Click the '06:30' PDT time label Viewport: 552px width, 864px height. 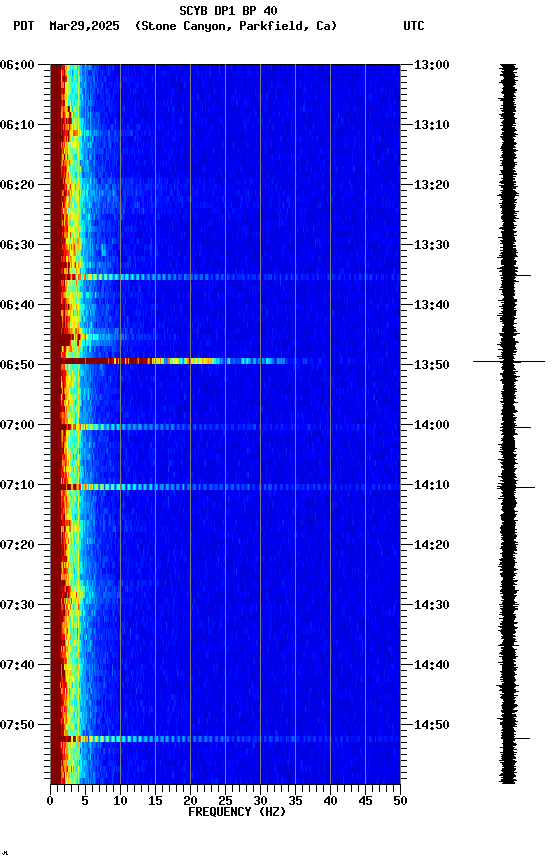17,245
